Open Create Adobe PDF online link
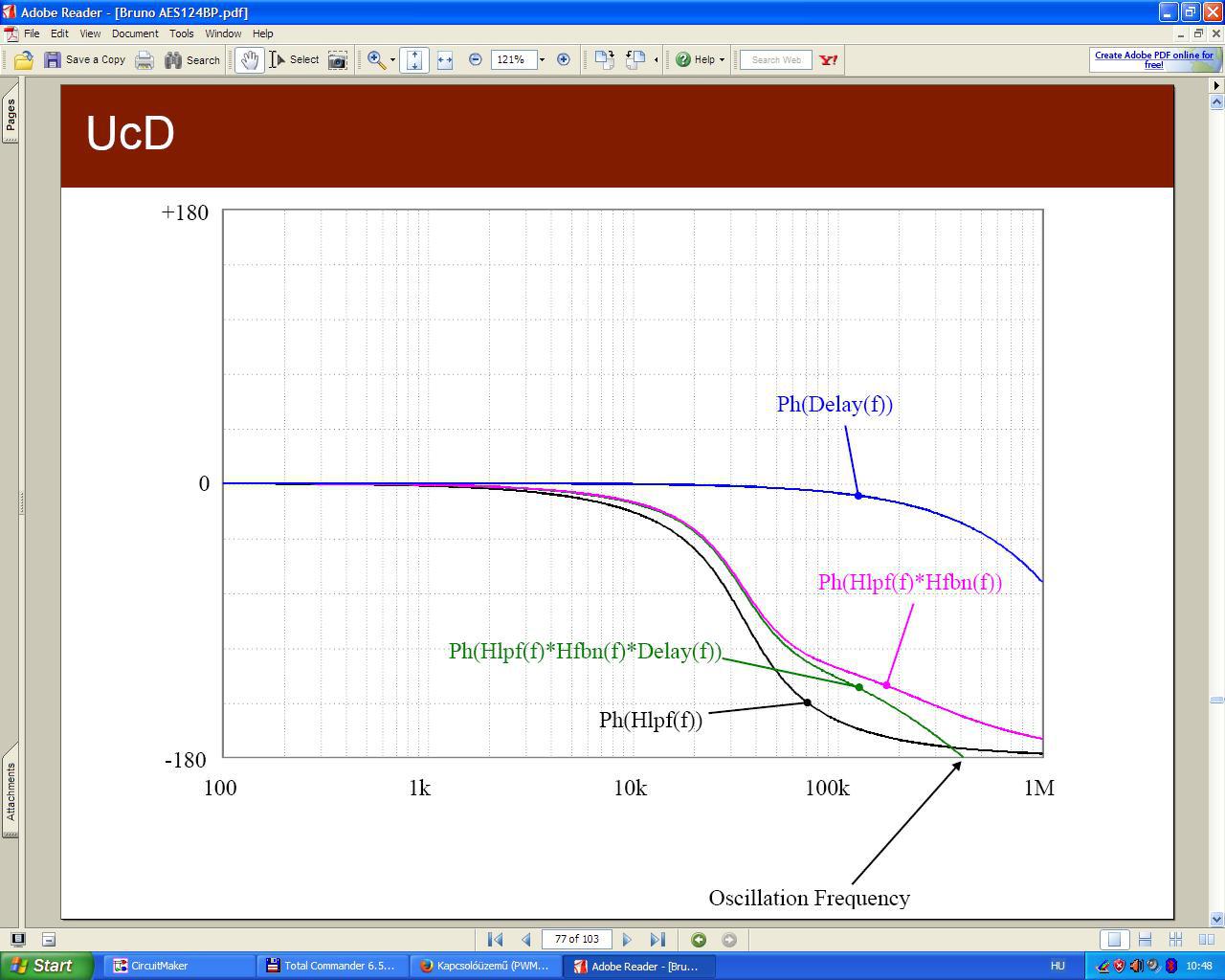The image size is (1225, 980). click(x=1154, y=60)
